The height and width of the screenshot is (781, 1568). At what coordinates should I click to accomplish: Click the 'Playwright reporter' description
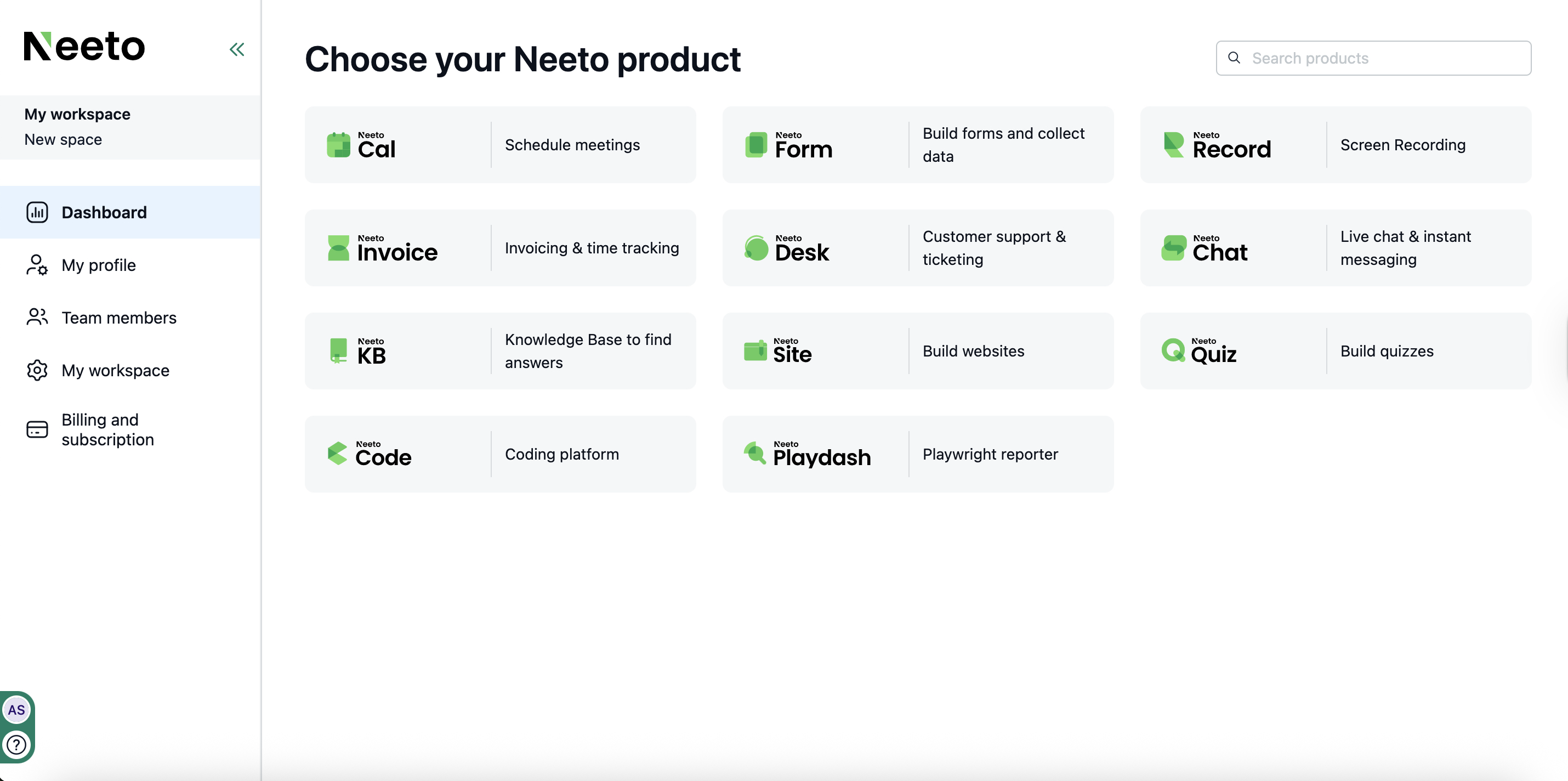click(990, 454)
